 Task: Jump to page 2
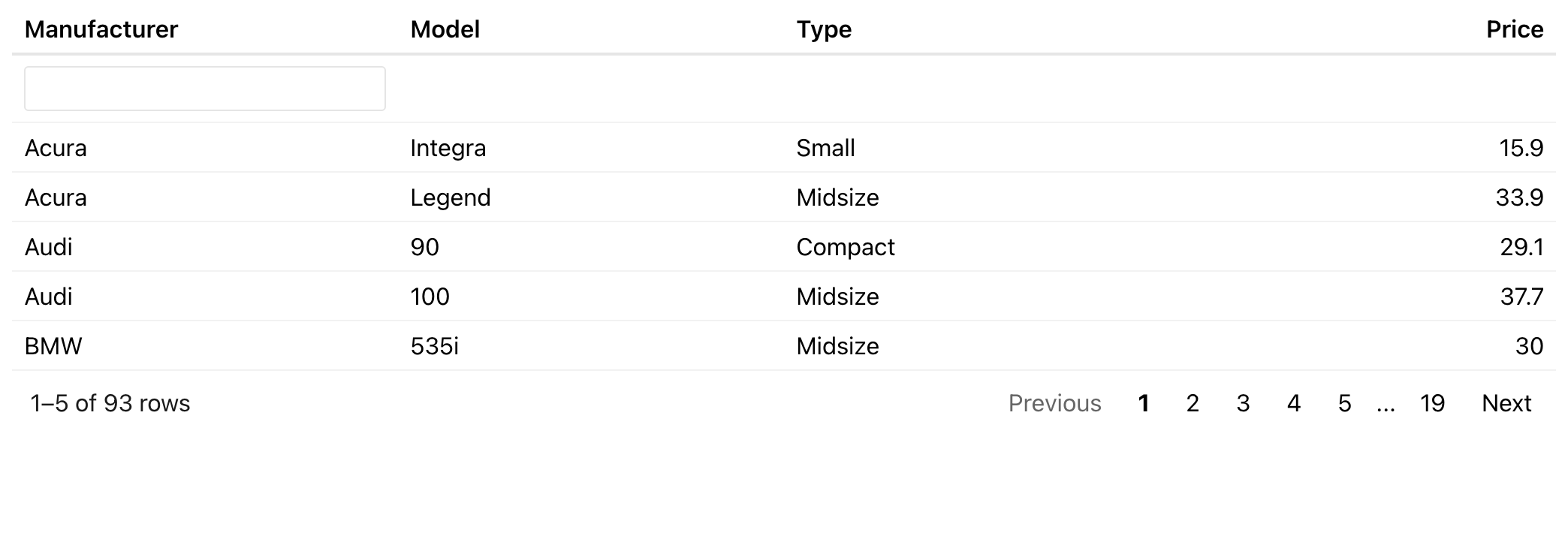coord(1193,403)
